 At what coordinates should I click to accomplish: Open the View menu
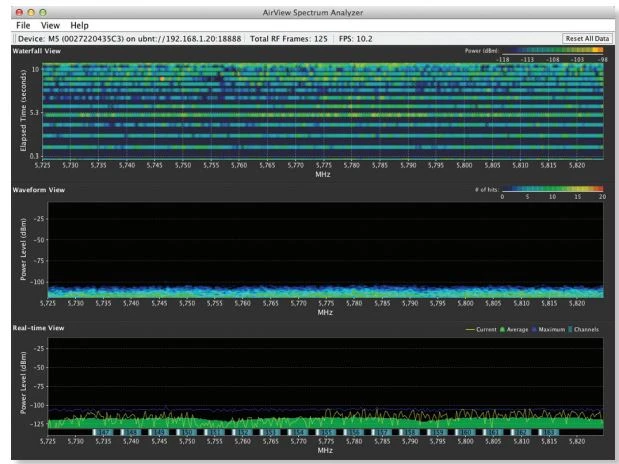click(52, 23)
